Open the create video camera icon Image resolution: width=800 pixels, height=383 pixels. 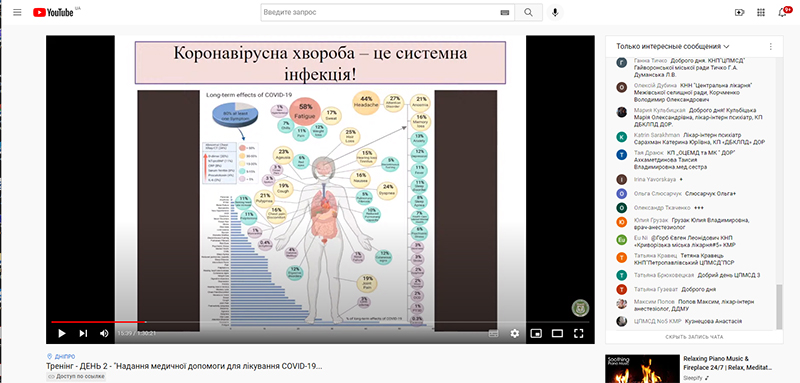point(739,13)
